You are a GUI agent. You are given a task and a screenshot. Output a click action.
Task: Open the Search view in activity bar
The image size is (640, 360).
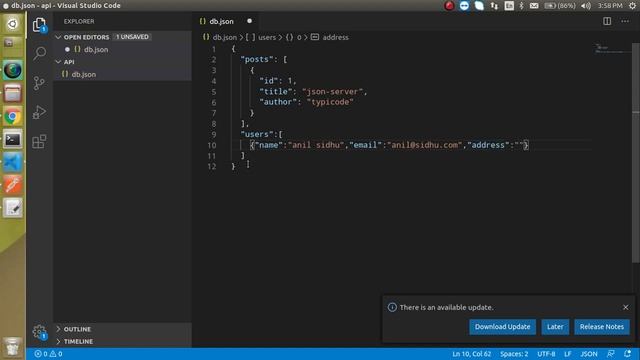tap(39, 53)
